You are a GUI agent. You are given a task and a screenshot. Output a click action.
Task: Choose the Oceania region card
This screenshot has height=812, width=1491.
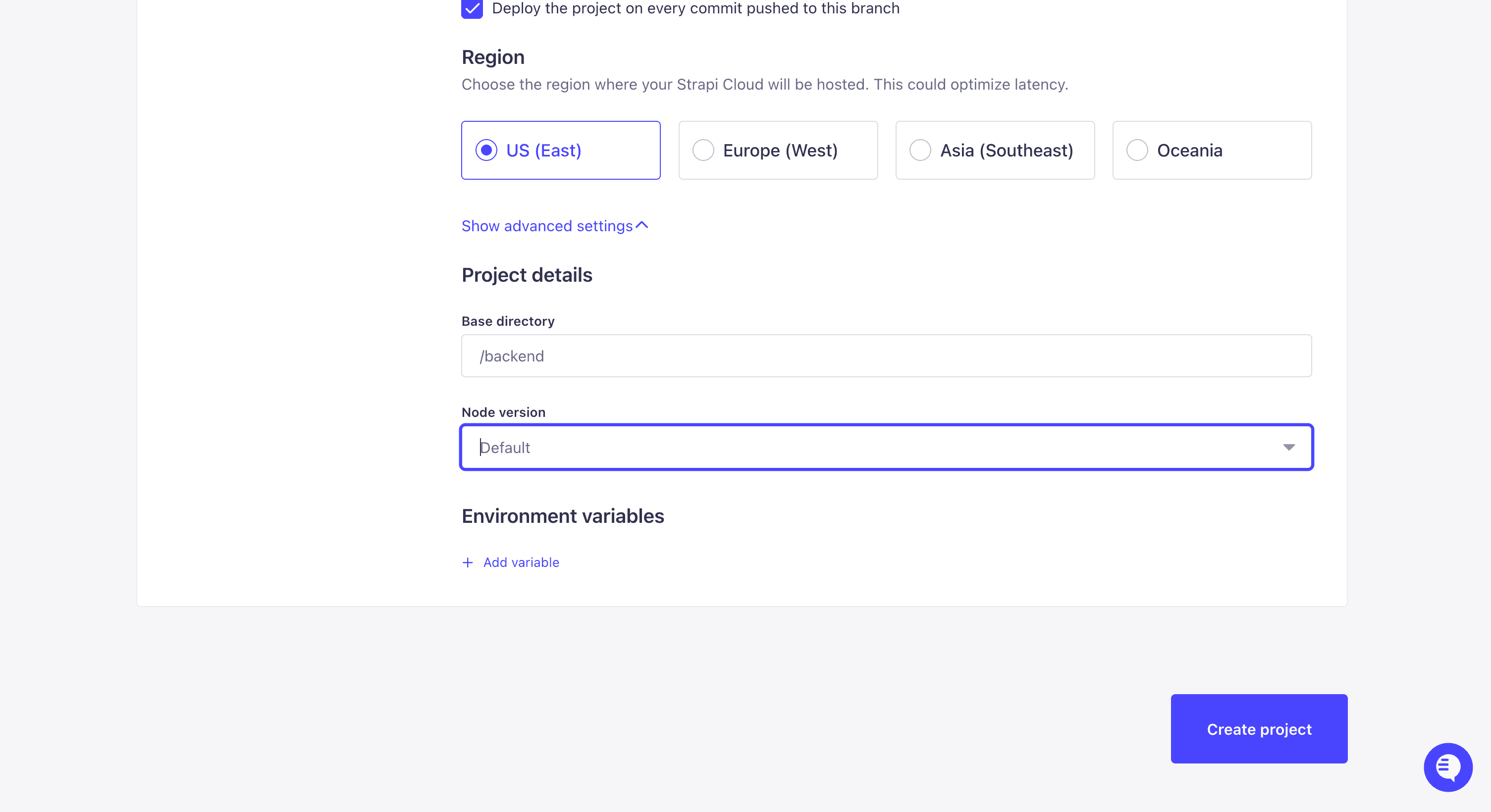pyautogui.click(x=1212, y=151)
